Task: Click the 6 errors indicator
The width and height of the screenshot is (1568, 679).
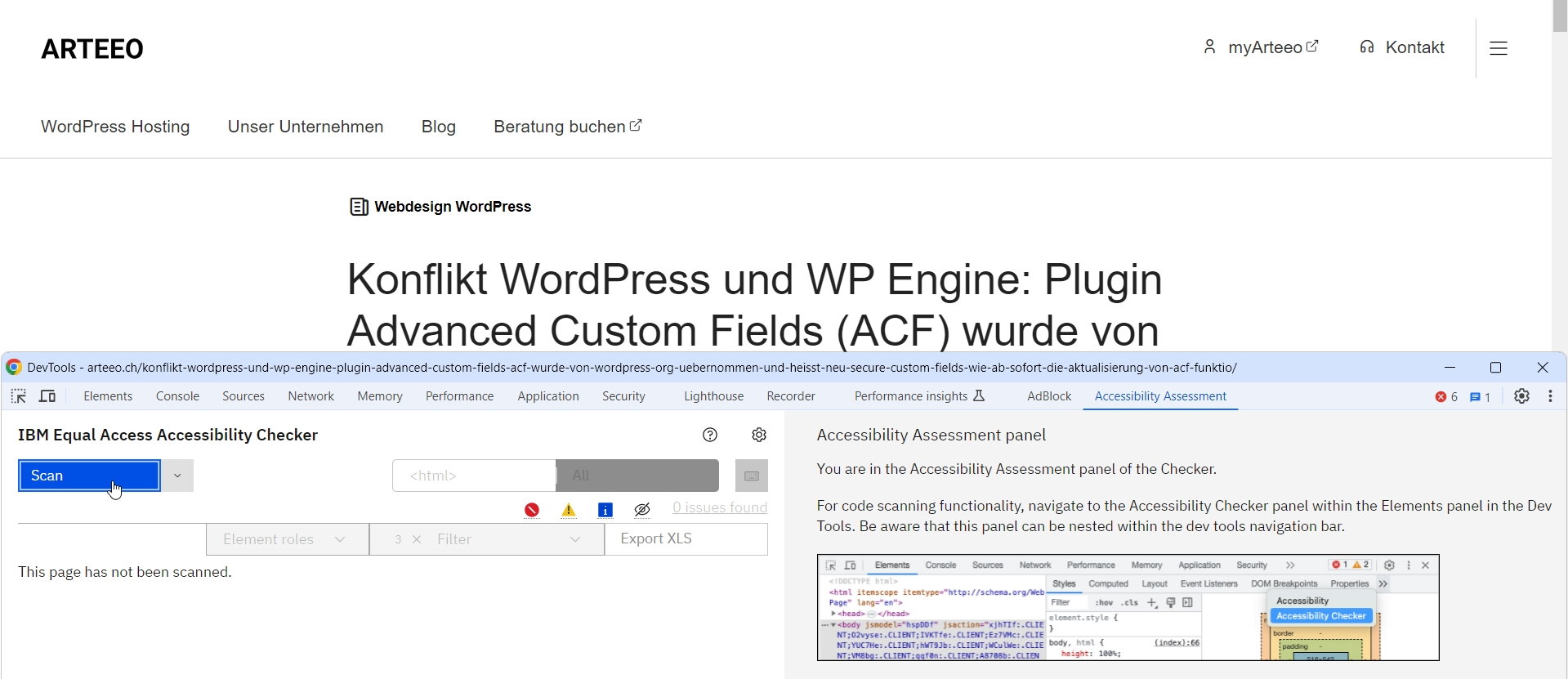Action: coord(1446,397)
